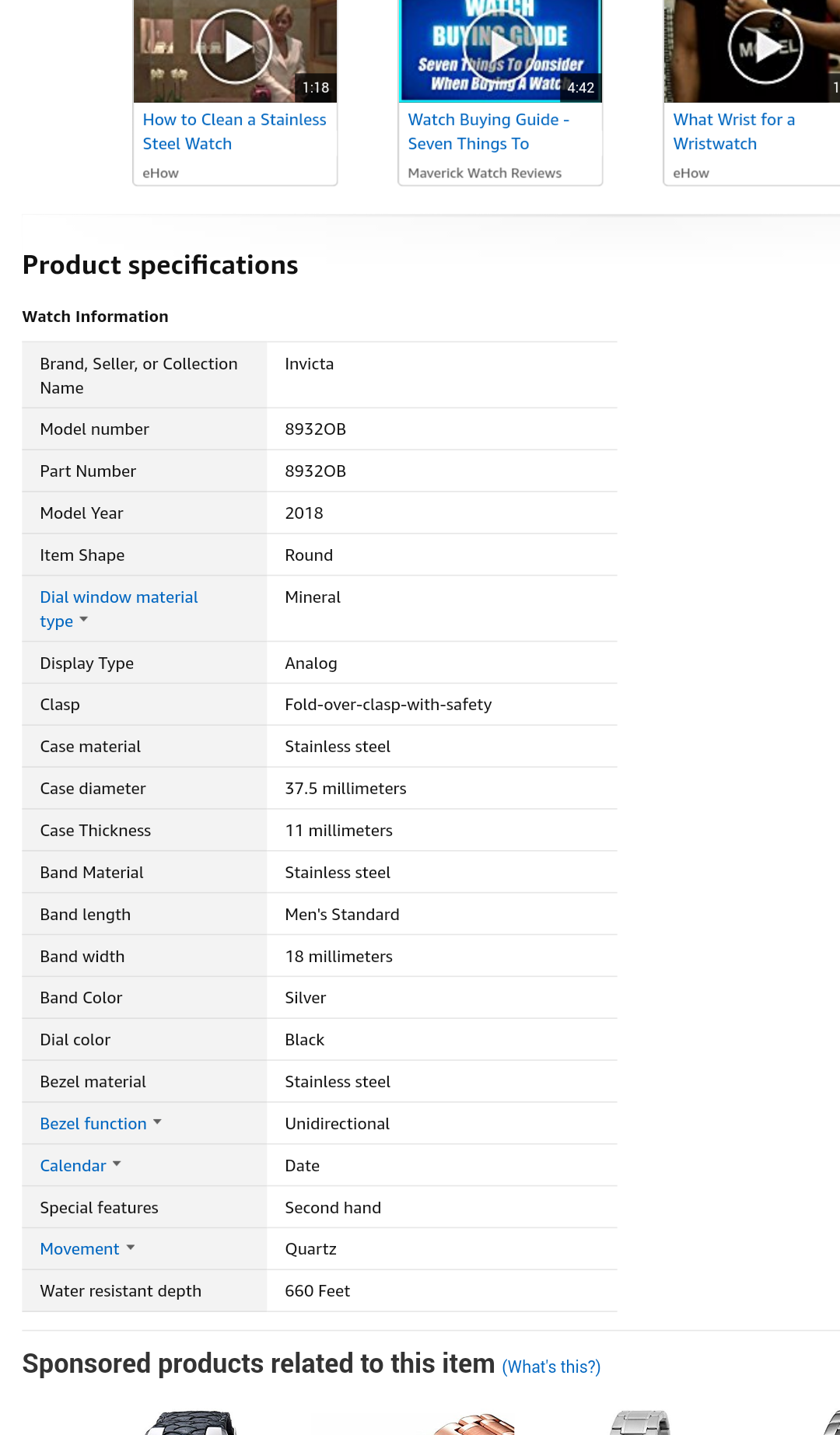Click the 'What's this?' sponsored products link
Image resolution: width=840 pixels, height=1435 pixels.
click(551, 1367)
